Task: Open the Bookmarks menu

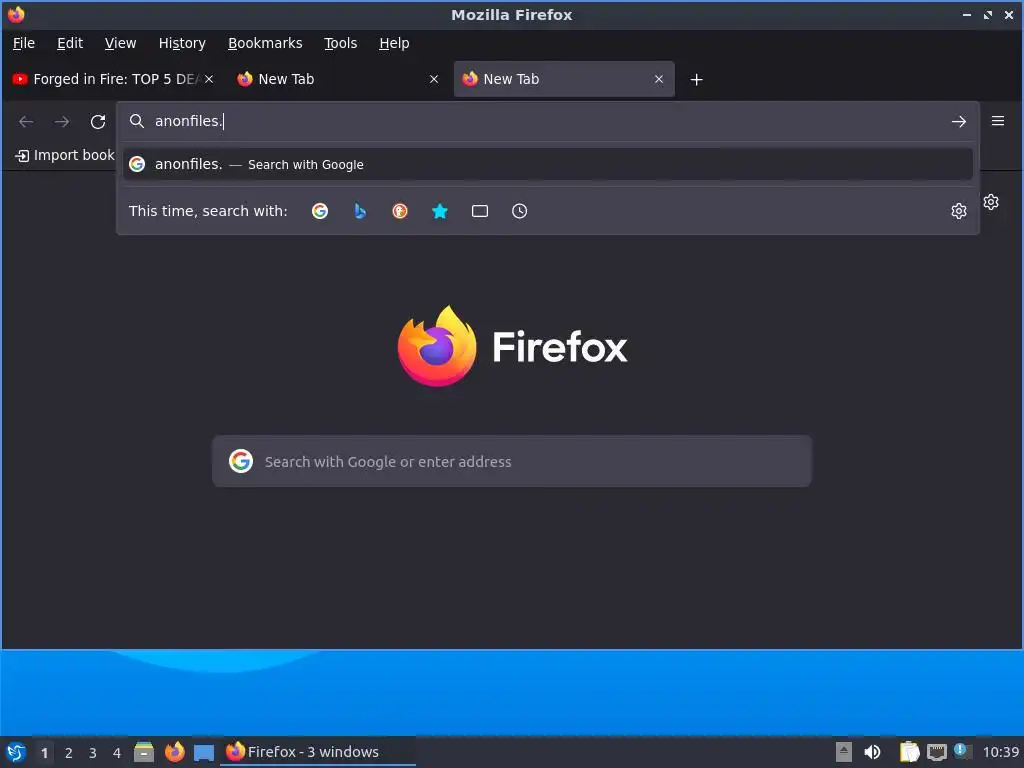Action: [x=265, y=43]
